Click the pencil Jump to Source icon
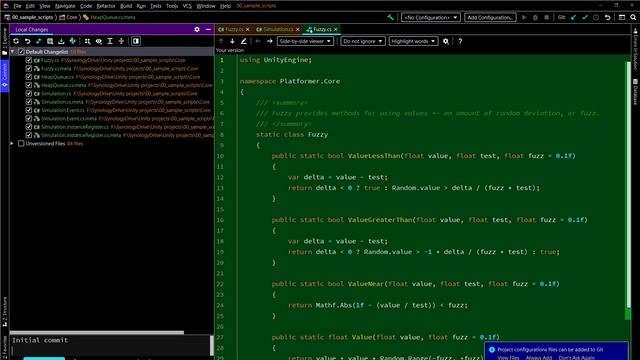This screenshot has height=360, width=640. pyautogui.click(x=244, y=41)
